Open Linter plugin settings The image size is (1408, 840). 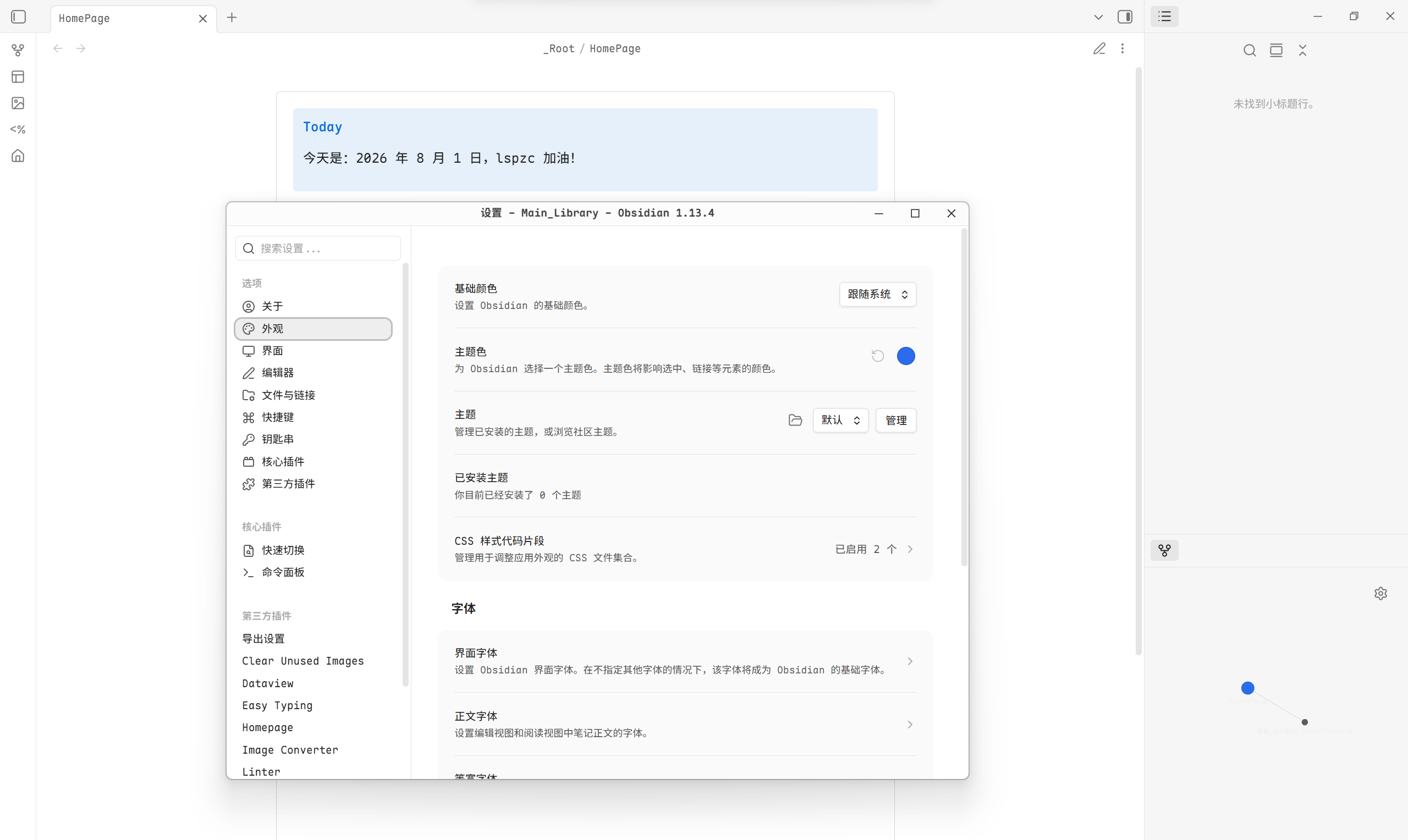[313, 771]
